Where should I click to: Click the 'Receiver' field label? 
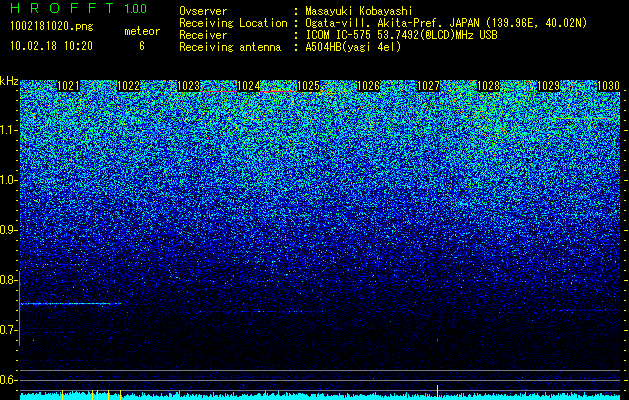point(203,35)
